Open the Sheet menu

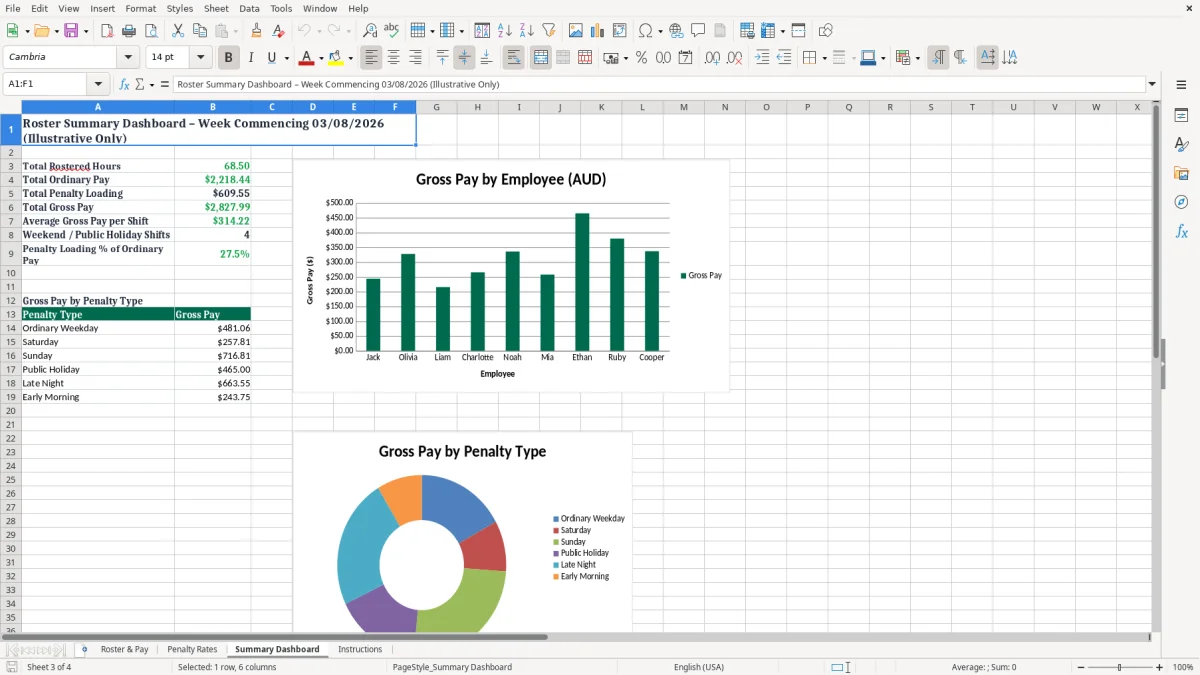(216, 8)
